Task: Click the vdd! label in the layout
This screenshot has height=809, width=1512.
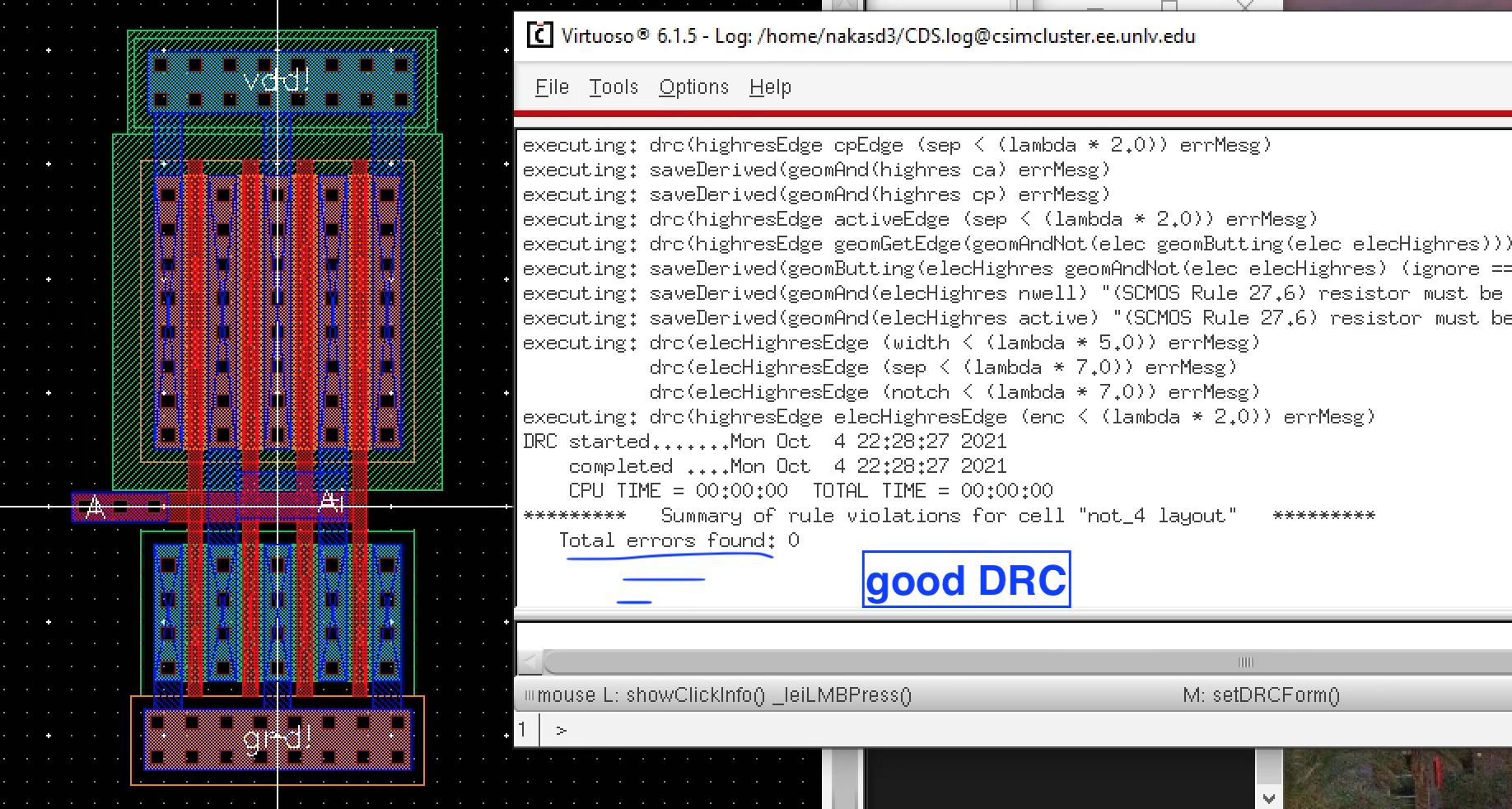Action: tap(277, 80)
